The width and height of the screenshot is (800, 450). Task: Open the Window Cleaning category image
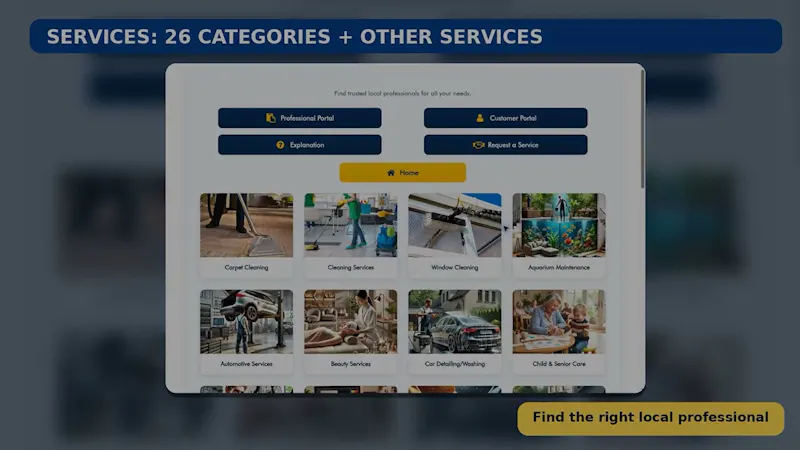click(455, 225)
